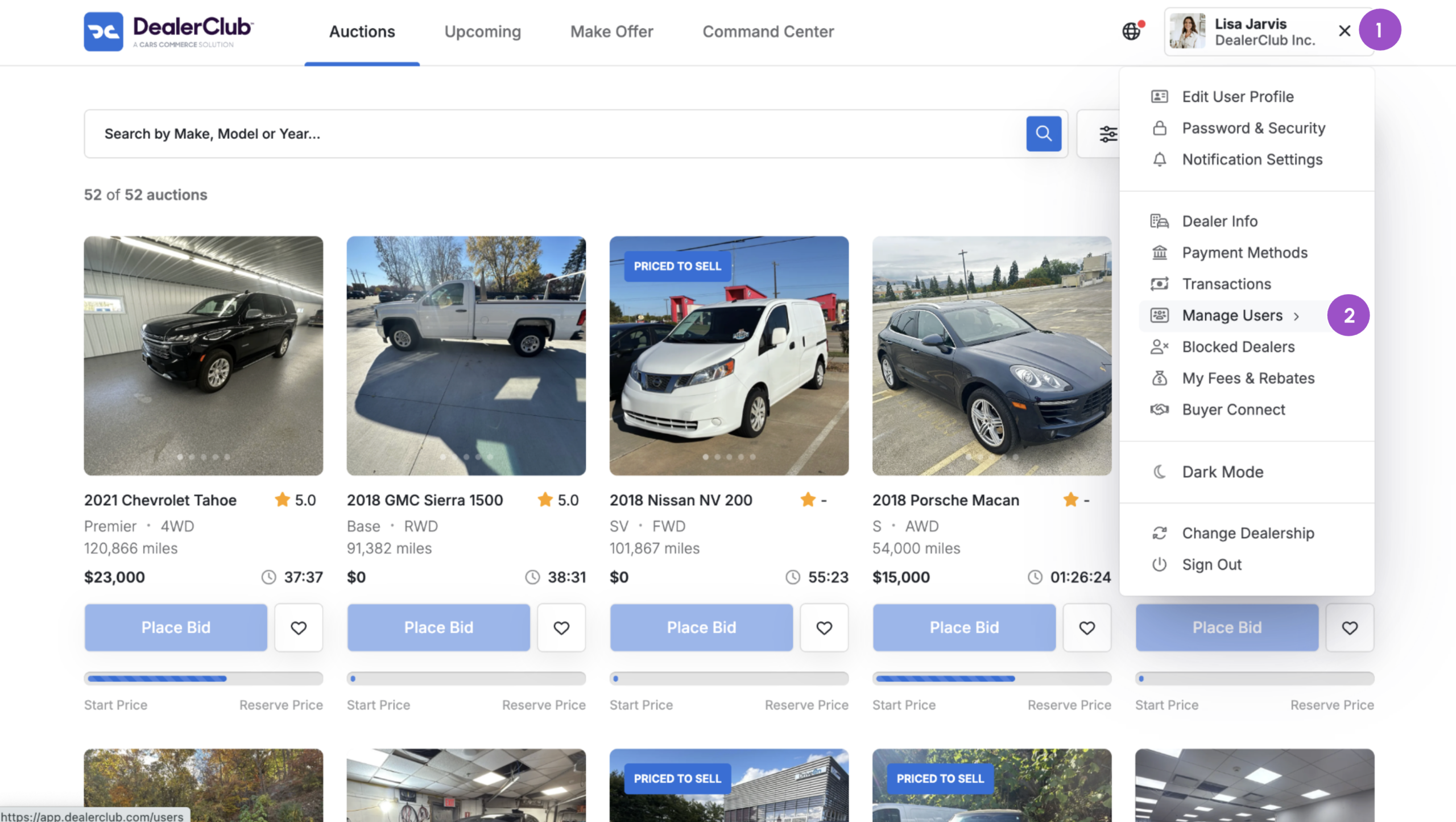Click the clock icon on Nissan NV 200 timer
1456x822 pixels.
(x=793, y=577)
